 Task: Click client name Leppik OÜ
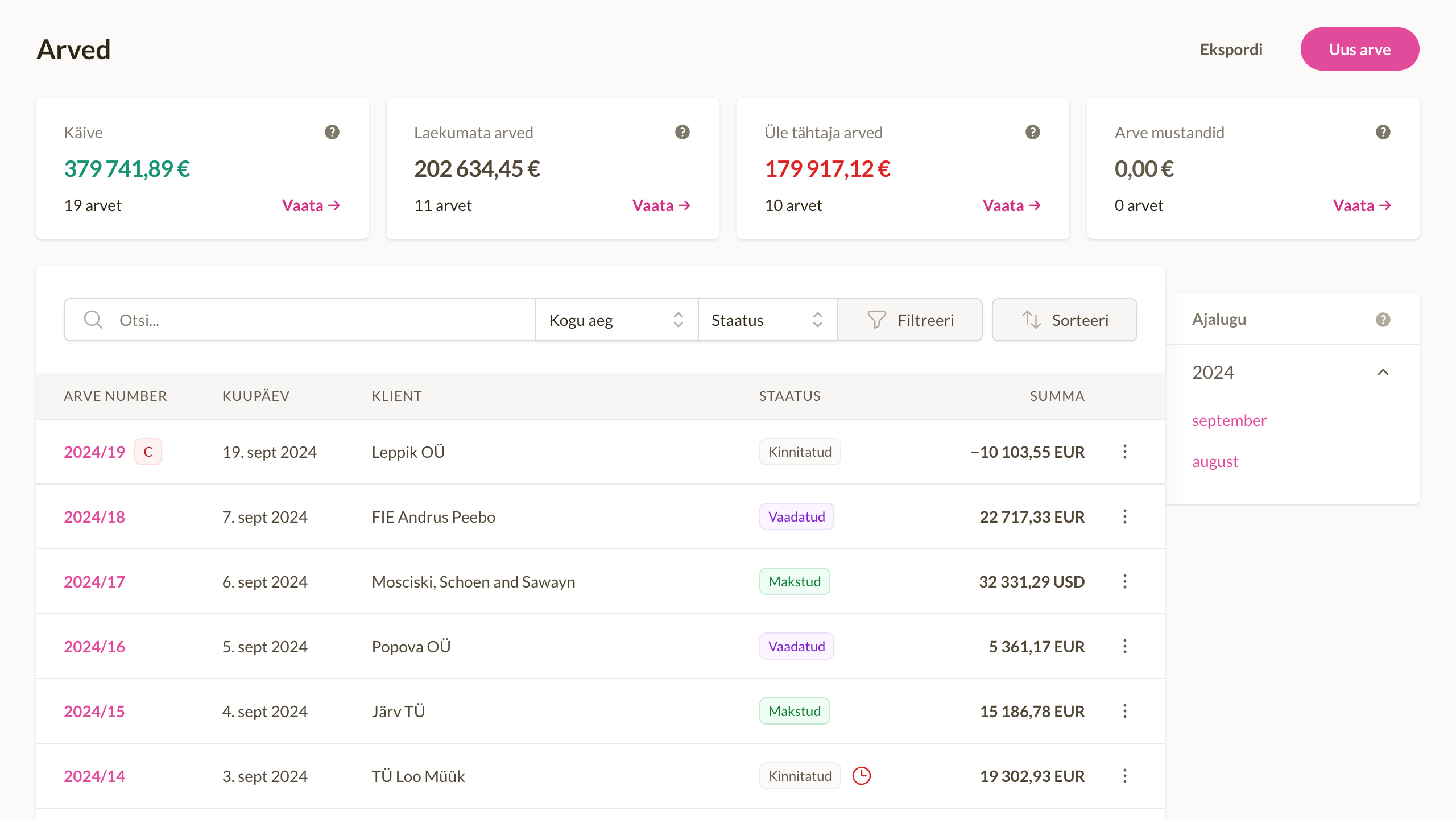click(408, 452)
